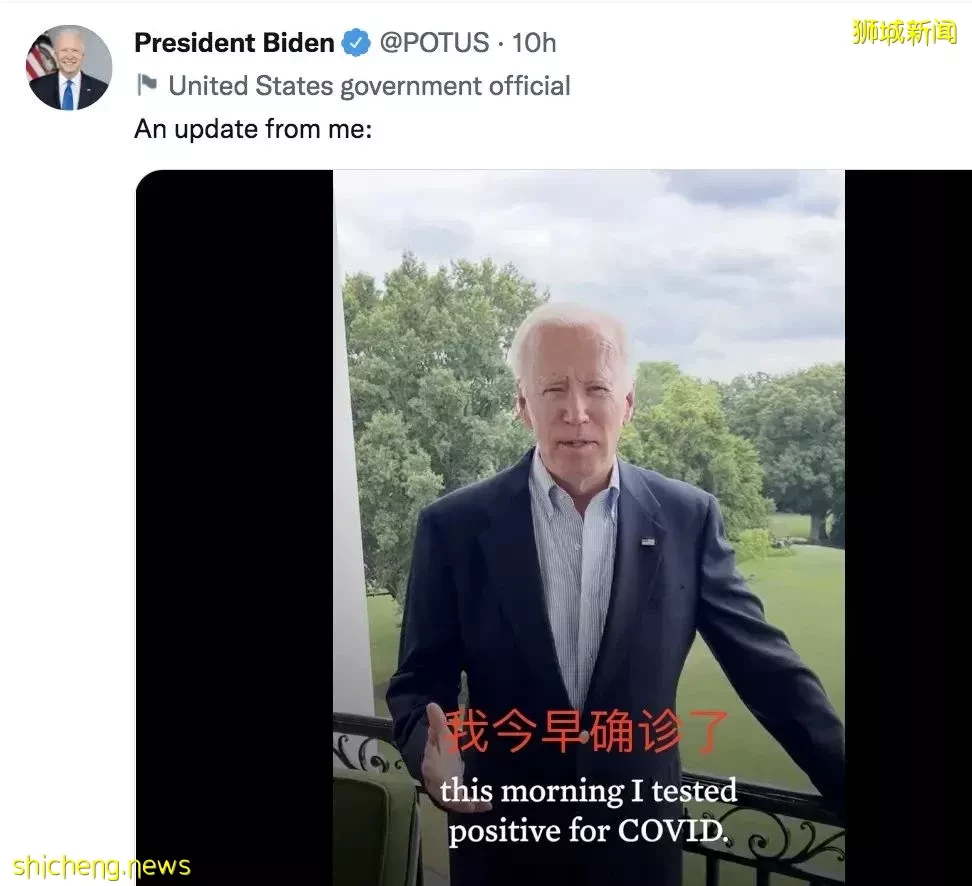Click the video's left black letterbox bar
972x886 pixels.
pos(234,527)
